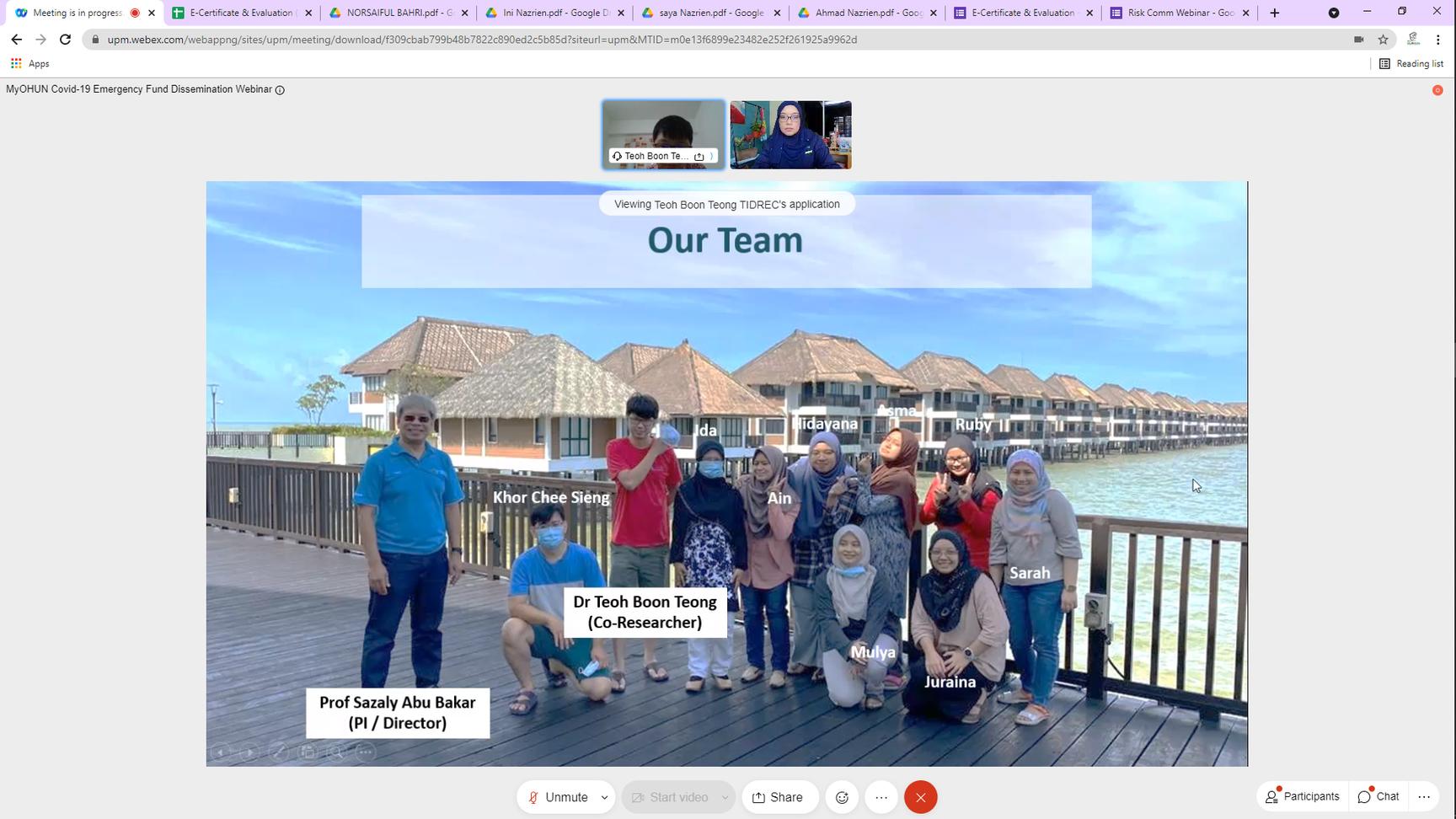The image size is (1456, 819).
Task: Open Chrome three-dot menu
Action: [x=1437, y=40]
